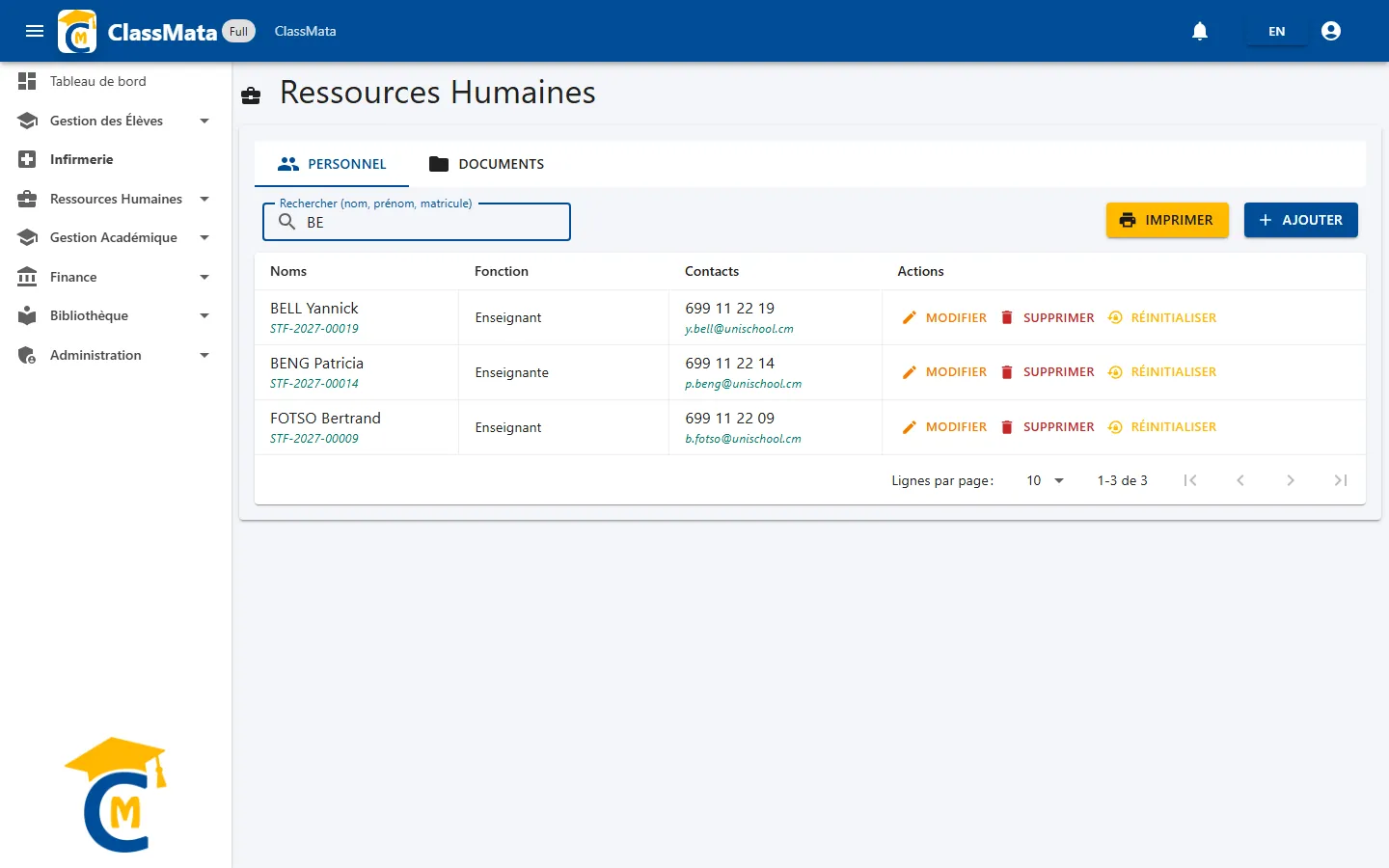The height and width of the screenshot is (868, 1389).
Task: Switch to the Personnel tab
Action: point(332,164)
